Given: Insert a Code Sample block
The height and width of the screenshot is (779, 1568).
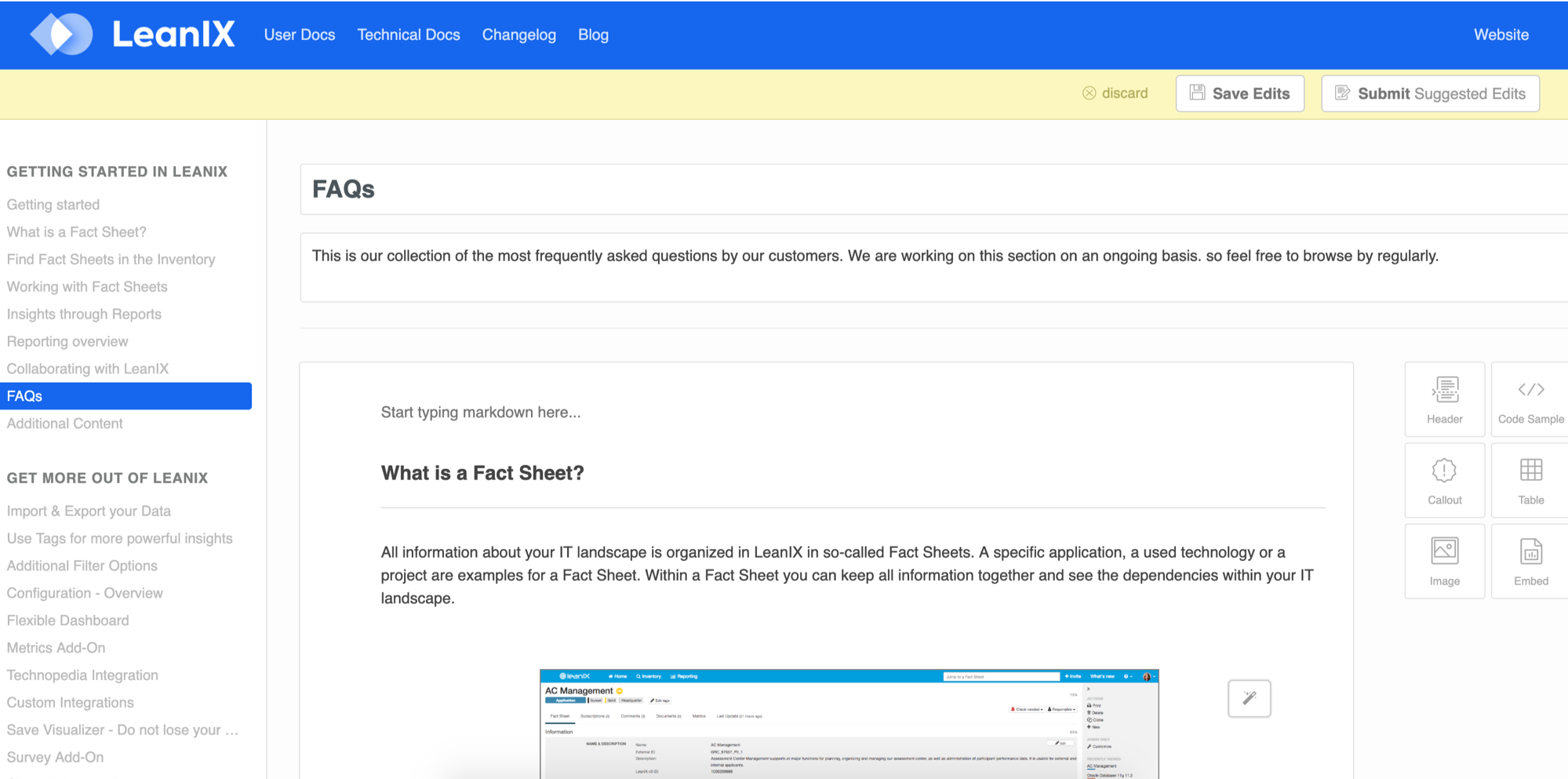Looking at the screenshot, I should 1530,399.
